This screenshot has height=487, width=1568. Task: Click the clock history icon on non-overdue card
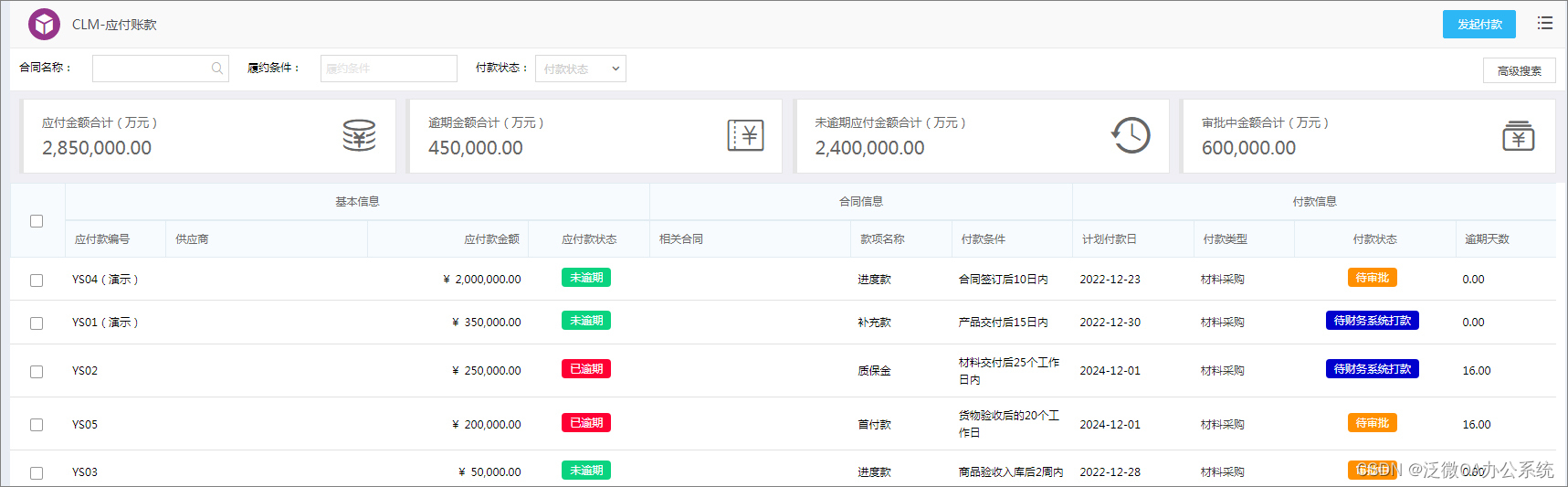pos(1131,135)
